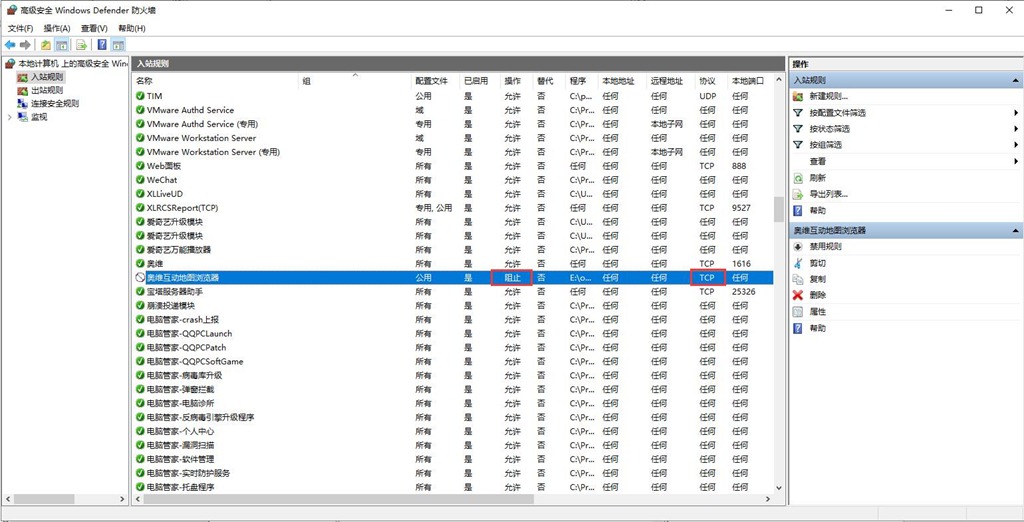Disable the selected rule via 禁用规则
Viewport: 1024px width, 522px height.
click(x=825, y=246)
